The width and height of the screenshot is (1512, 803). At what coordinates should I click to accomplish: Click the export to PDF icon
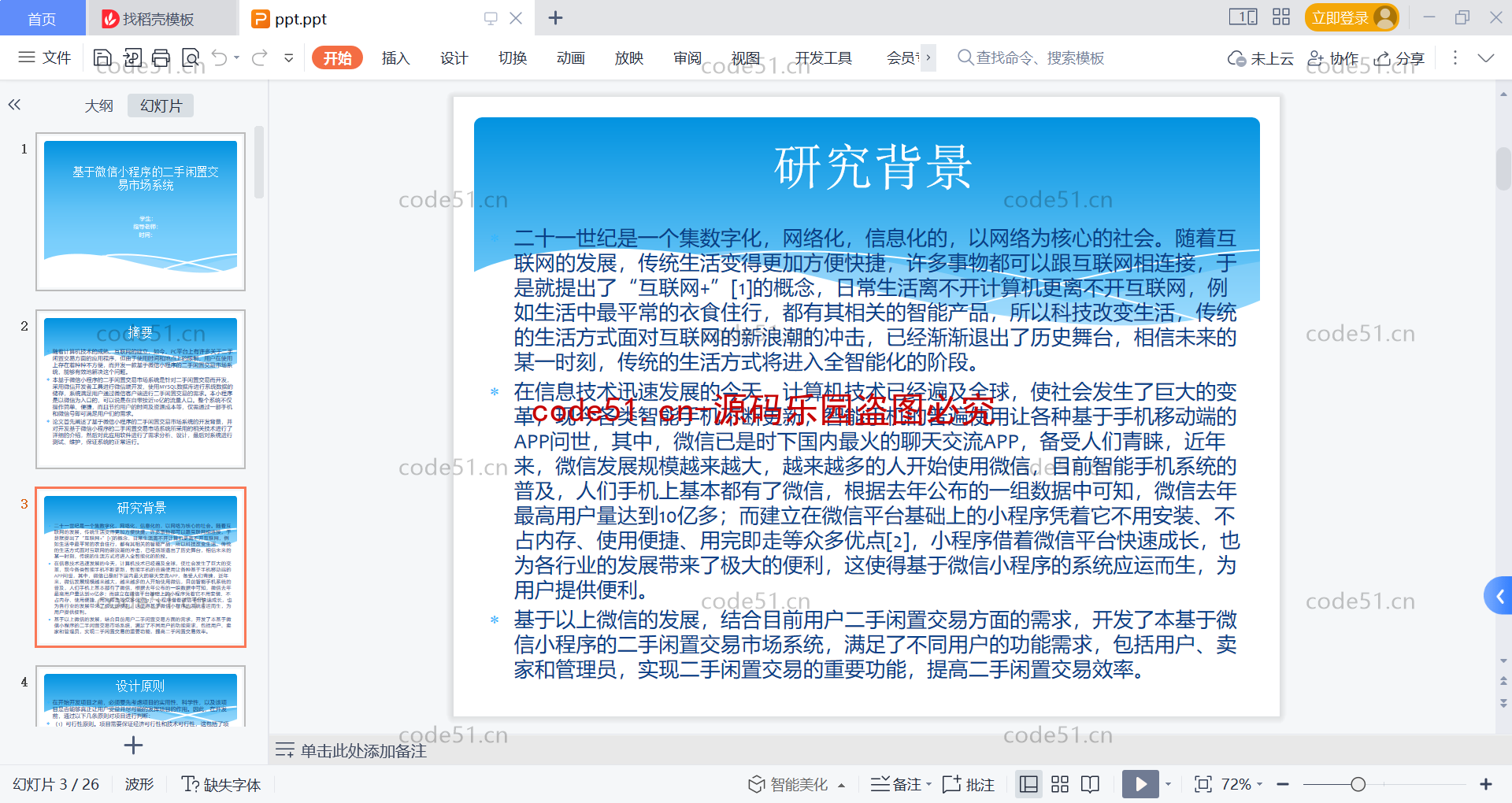point(132,57)
